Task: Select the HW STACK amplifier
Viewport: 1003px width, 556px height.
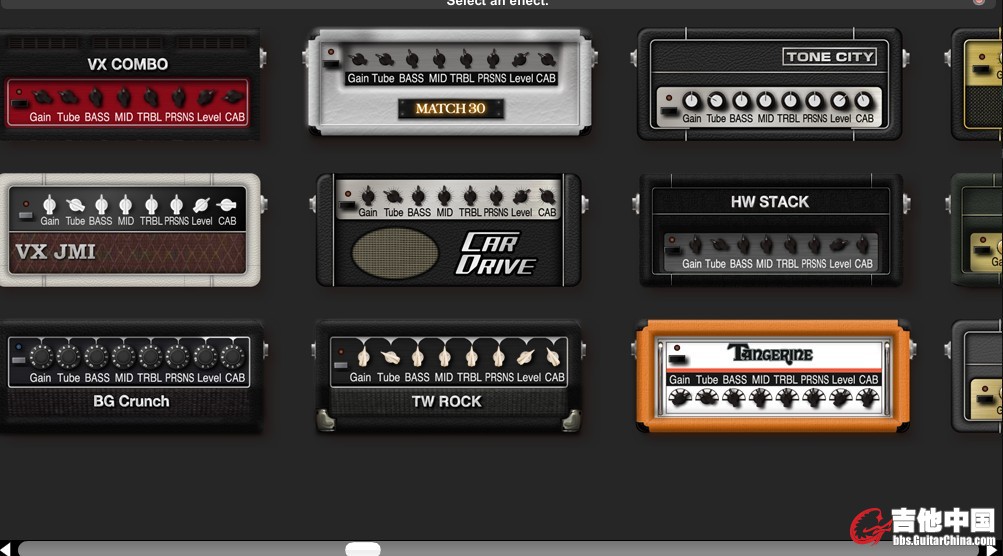Action: (x=771, y=230)
